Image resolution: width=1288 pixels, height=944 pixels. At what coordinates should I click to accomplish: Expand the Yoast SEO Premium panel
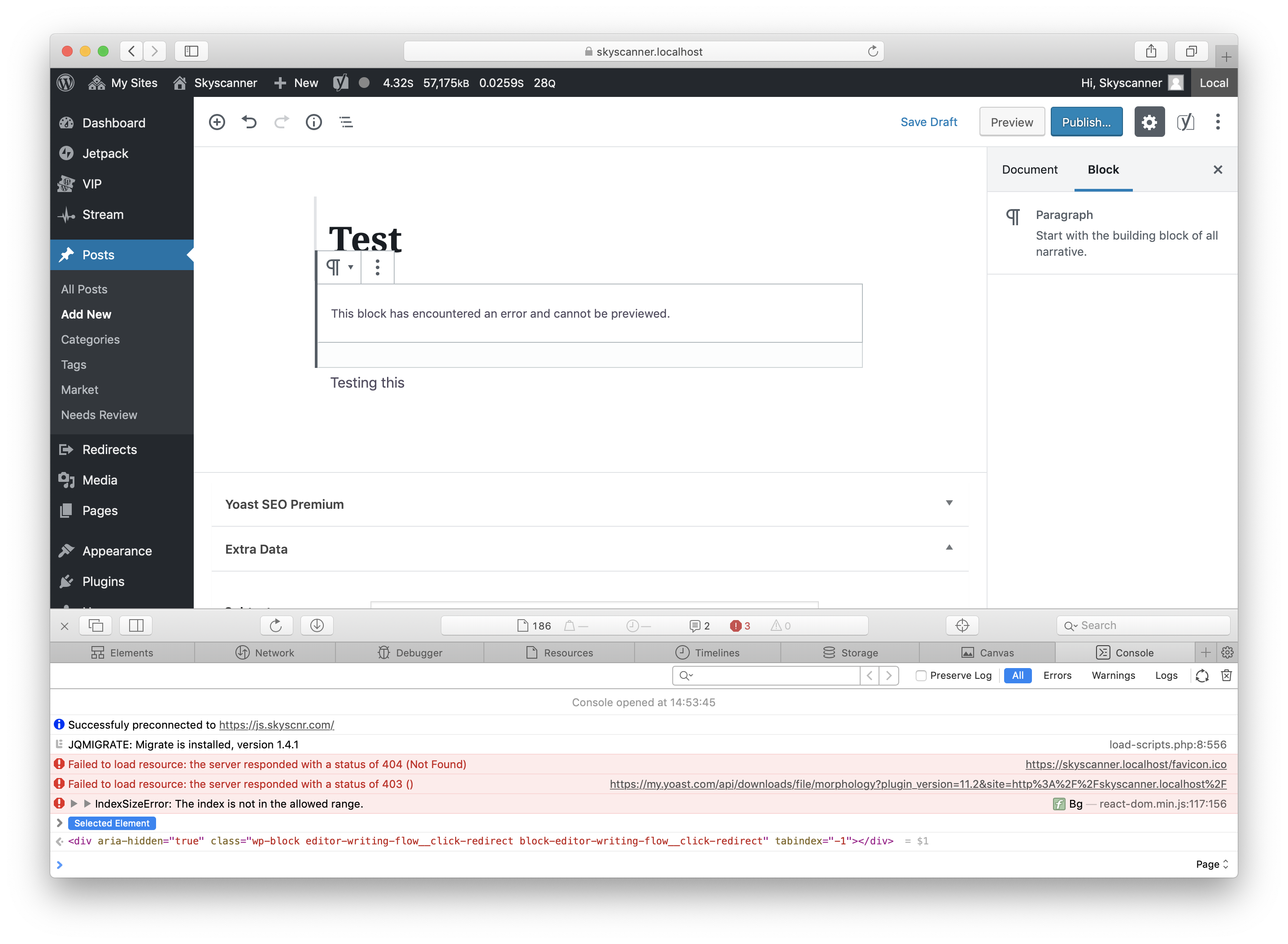590,504
